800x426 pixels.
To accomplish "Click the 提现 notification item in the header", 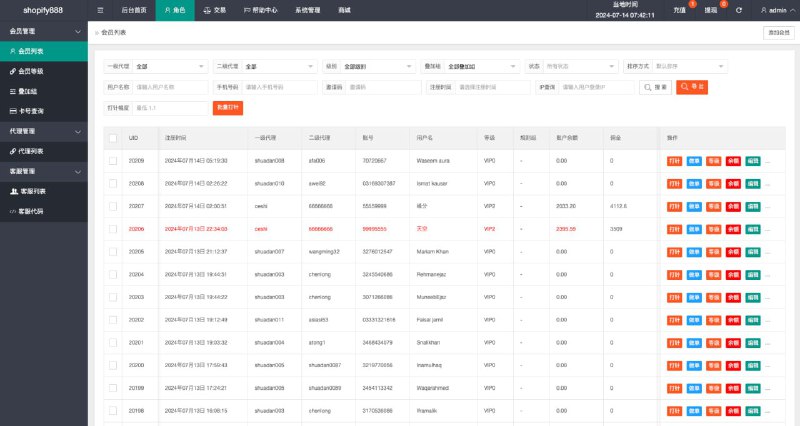I will click(711, 10).
